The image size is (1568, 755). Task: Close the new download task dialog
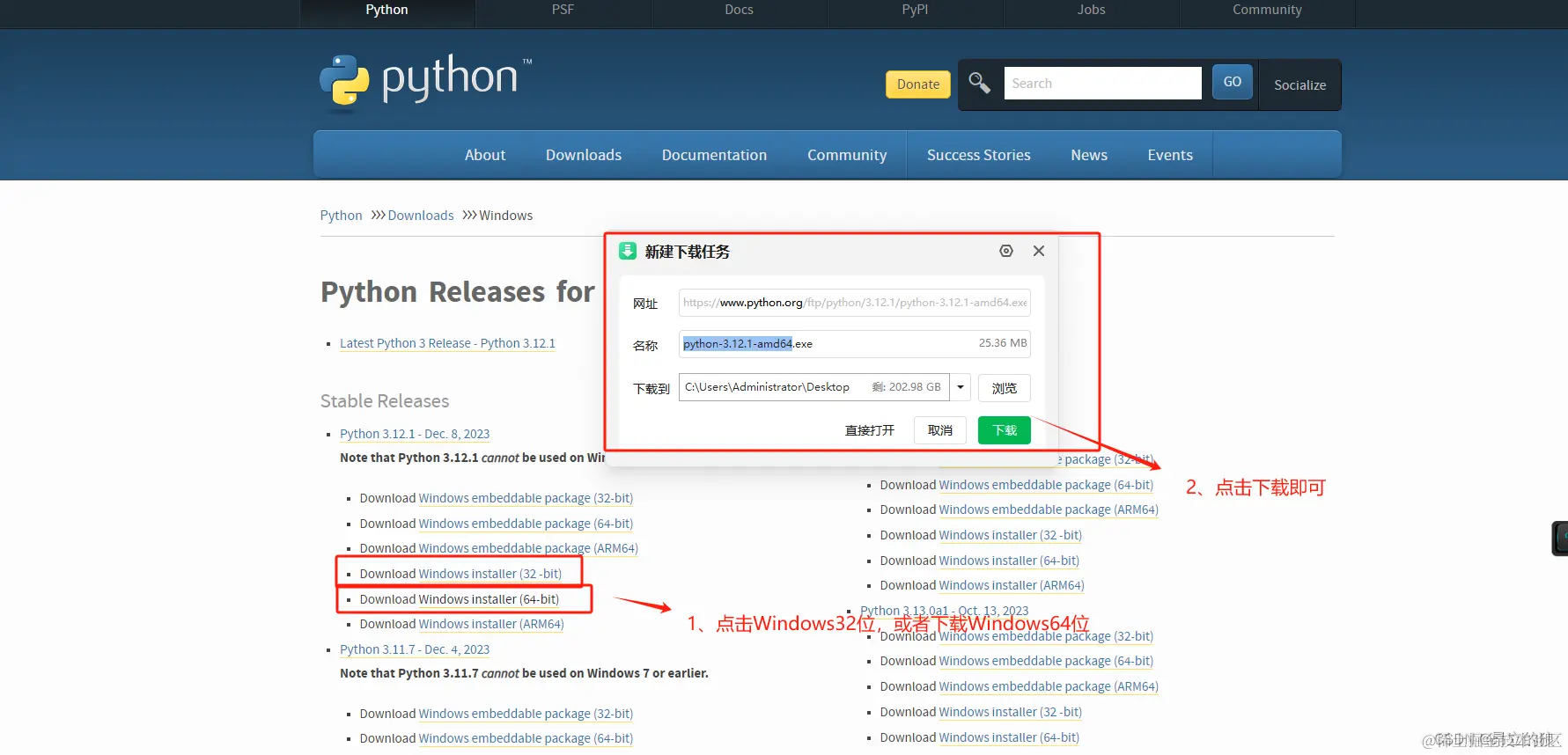point(1039,251)
